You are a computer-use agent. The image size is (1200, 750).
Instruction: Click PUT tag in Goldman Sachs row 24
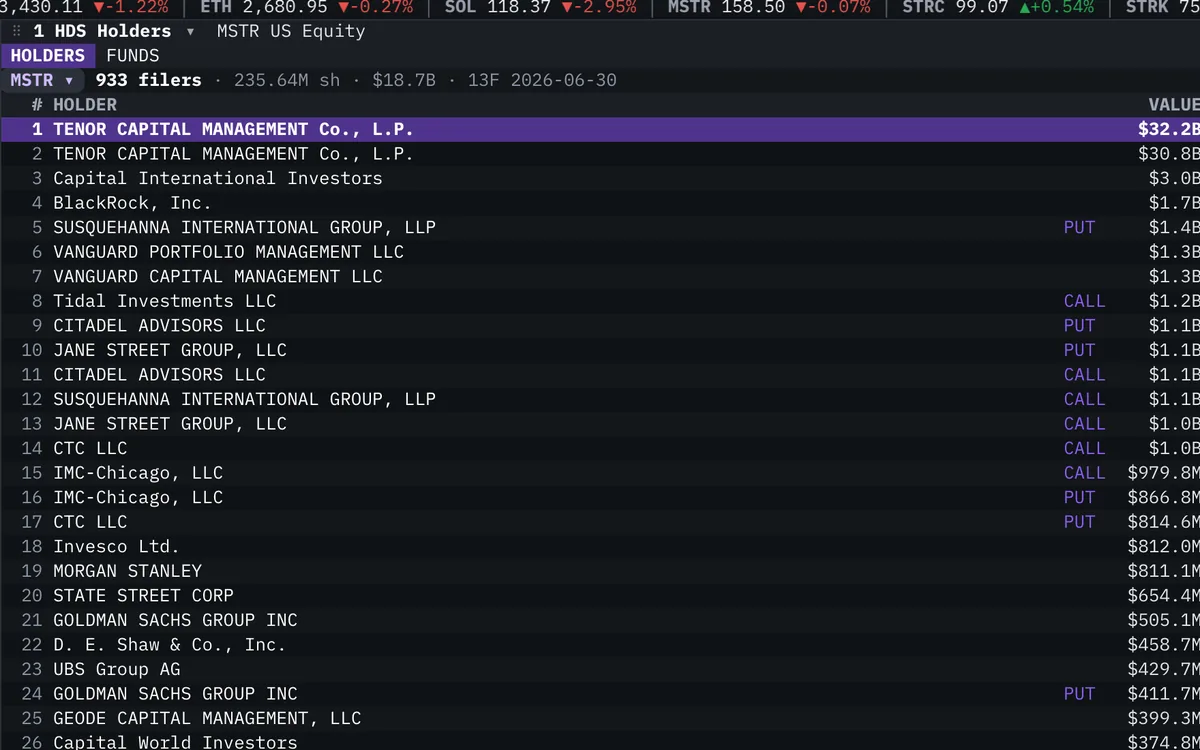[1079, 693]
